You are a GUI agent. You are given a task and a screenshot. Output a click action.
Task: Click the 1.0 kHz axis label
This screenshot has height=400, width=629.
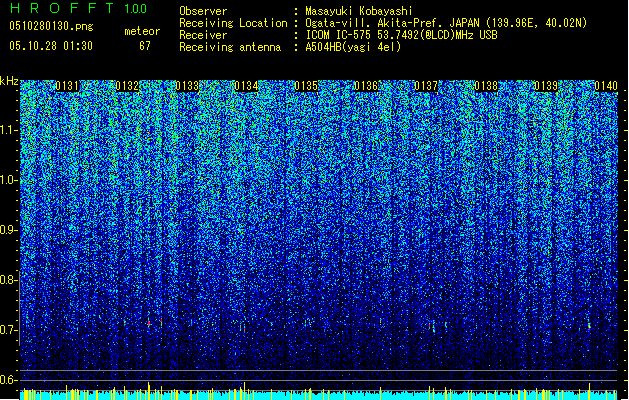click(x=9, y=181)
